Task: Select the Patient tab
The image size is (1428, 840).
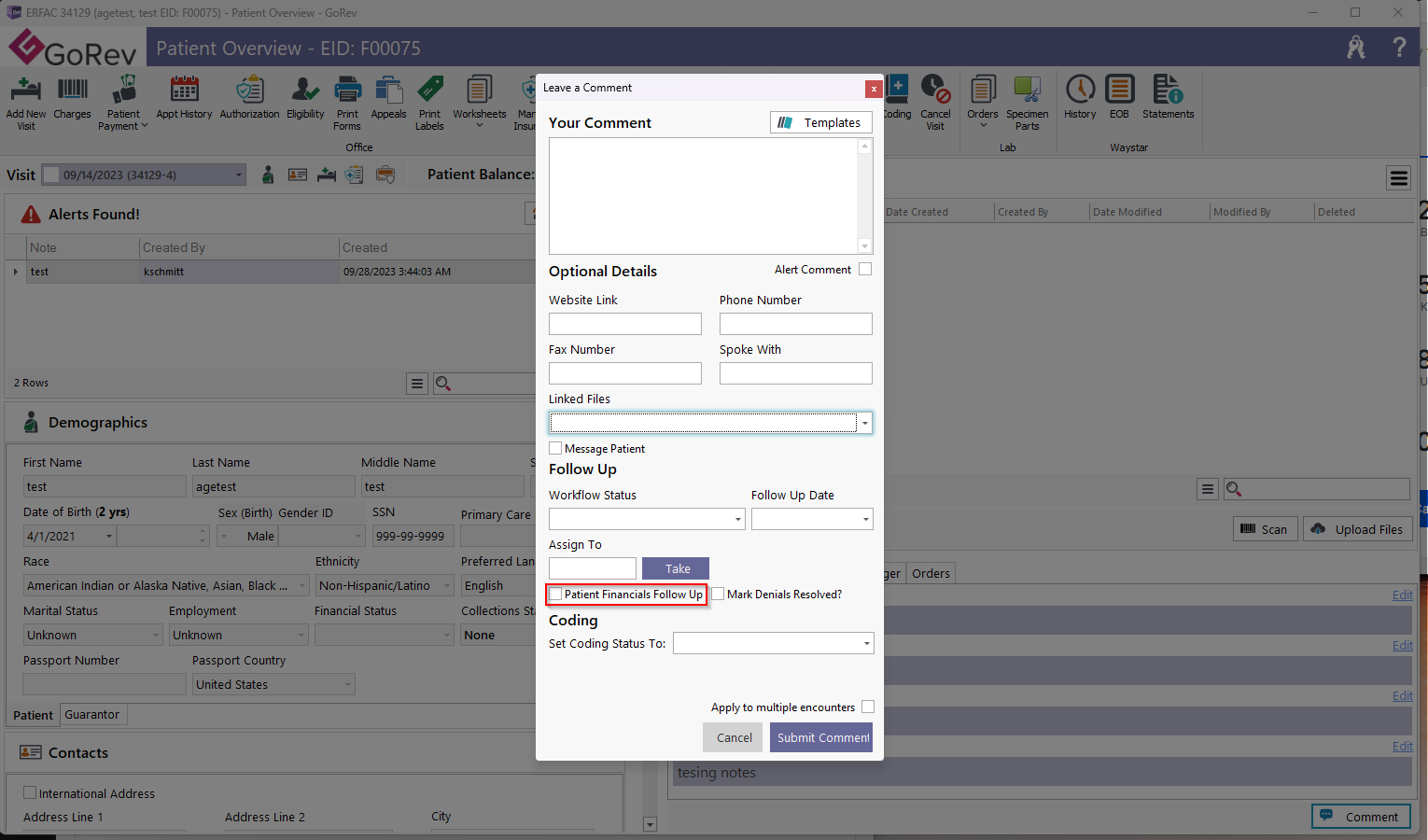Action: pyautogui.click(x=33, y=715)
